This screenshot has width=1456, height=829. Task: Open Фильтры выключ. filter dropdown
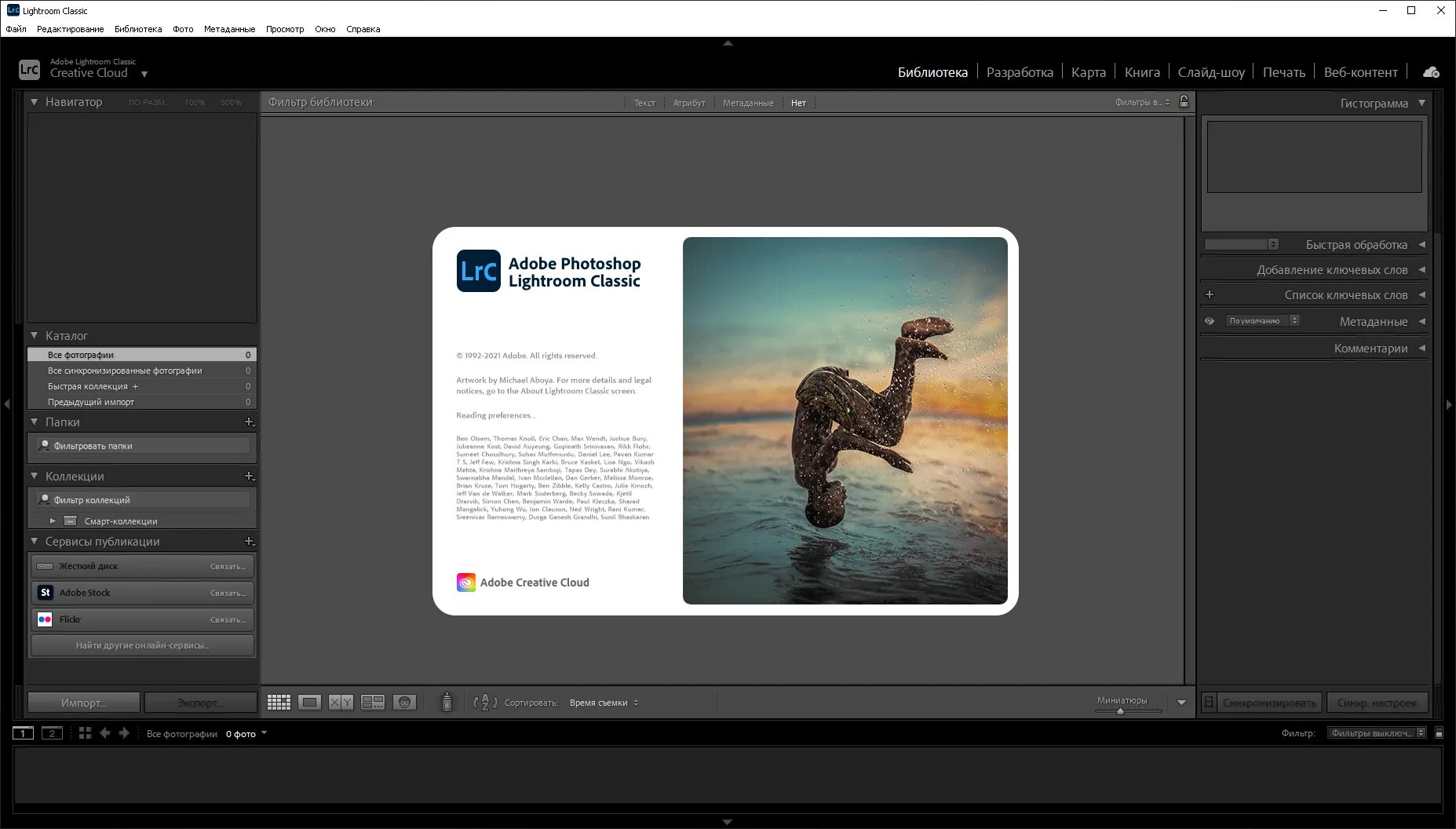pos(1377,733)
